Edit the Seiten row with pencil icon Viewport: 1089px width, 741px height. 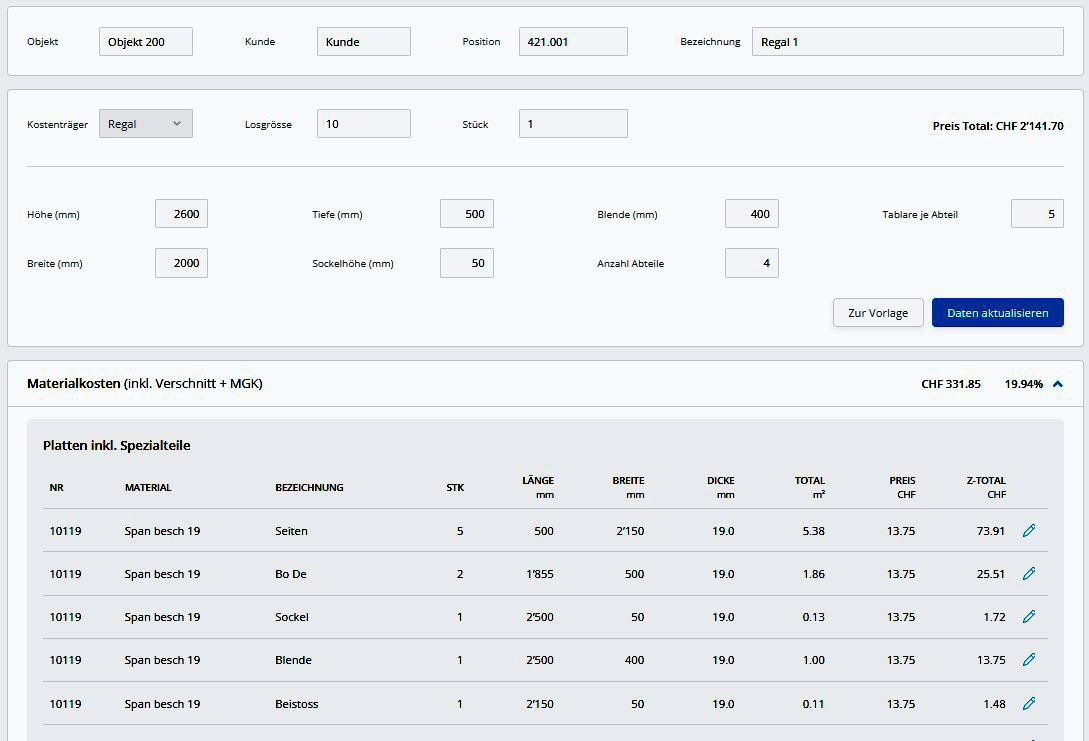1029,531
